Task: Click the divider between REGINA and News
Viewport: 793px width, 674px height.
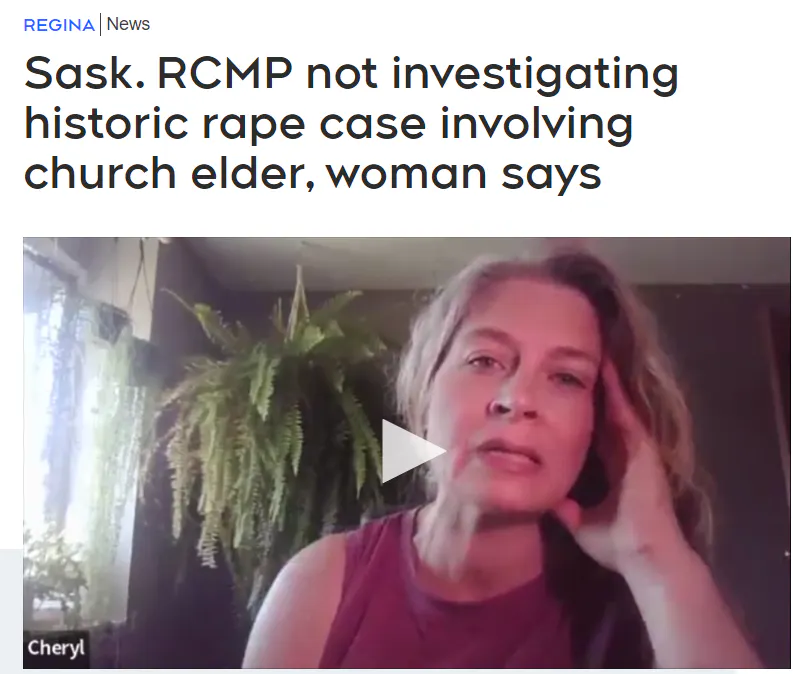Action: pyautogui.click(x=101, y=25)
